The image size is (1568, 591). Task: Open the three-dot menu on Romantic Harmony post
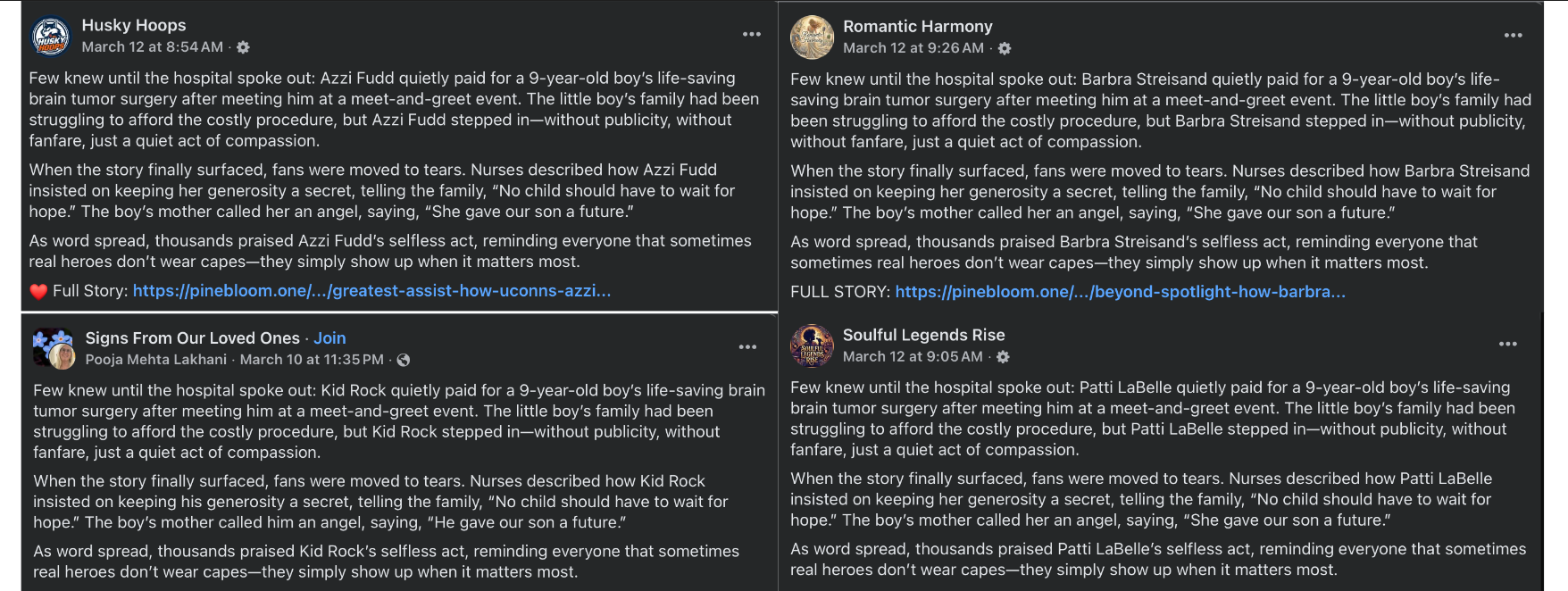(x=1513, y=35)
